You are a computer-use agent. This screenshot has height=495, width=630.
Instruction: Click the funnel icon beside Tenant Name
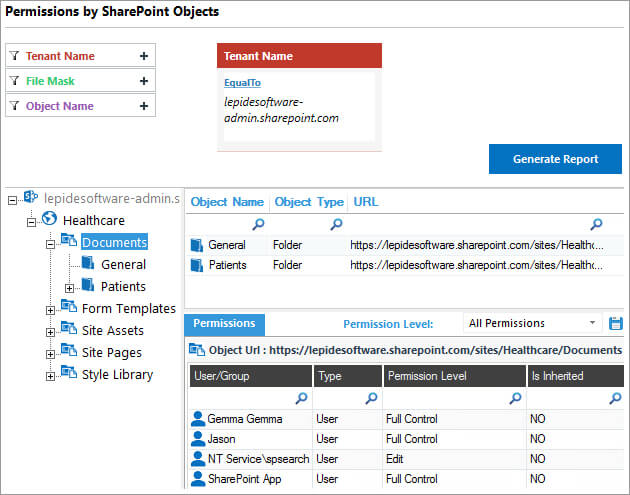[14, 55]
